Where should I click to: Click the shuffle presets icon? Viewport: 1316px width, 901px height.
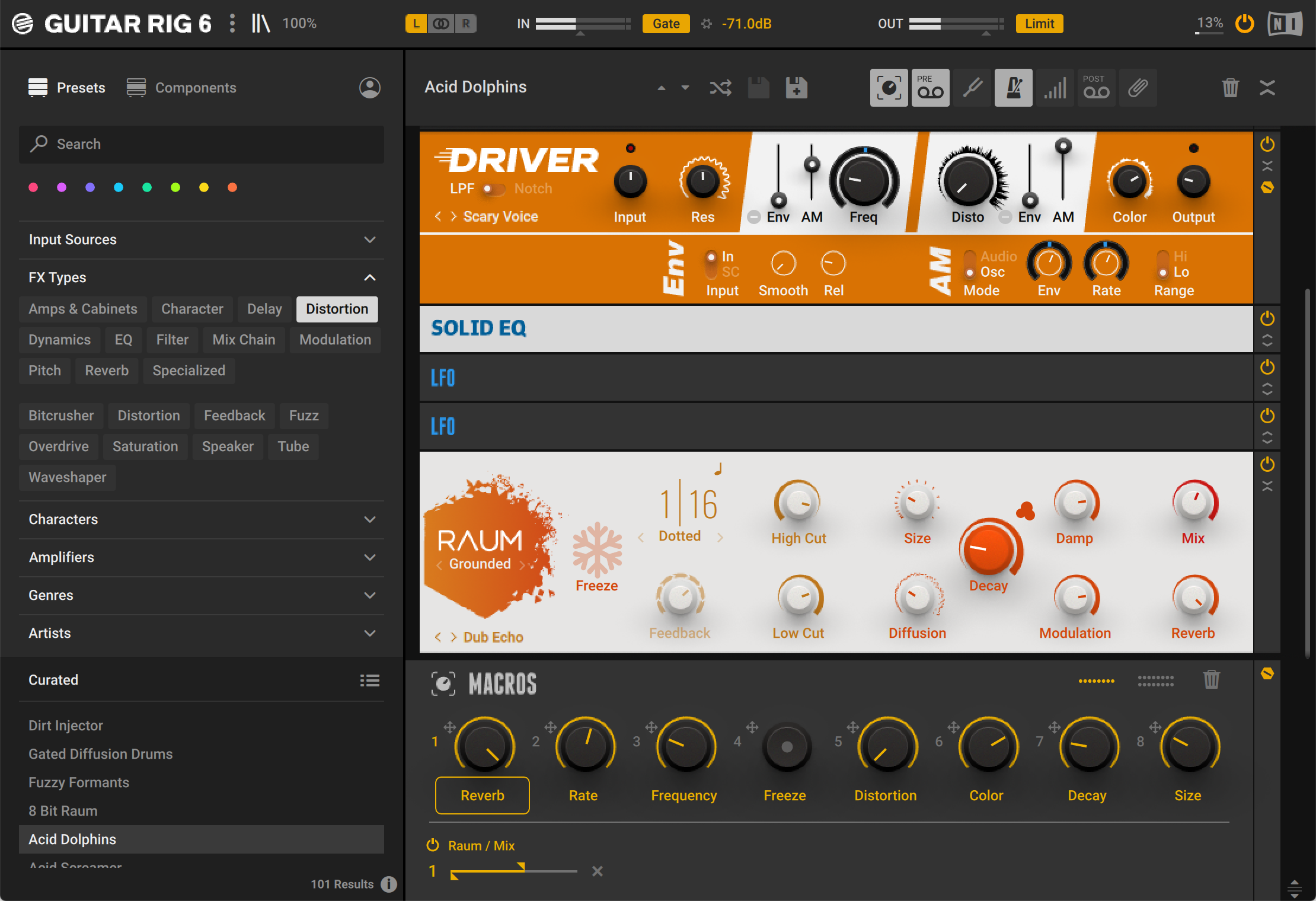click(720, 88)
